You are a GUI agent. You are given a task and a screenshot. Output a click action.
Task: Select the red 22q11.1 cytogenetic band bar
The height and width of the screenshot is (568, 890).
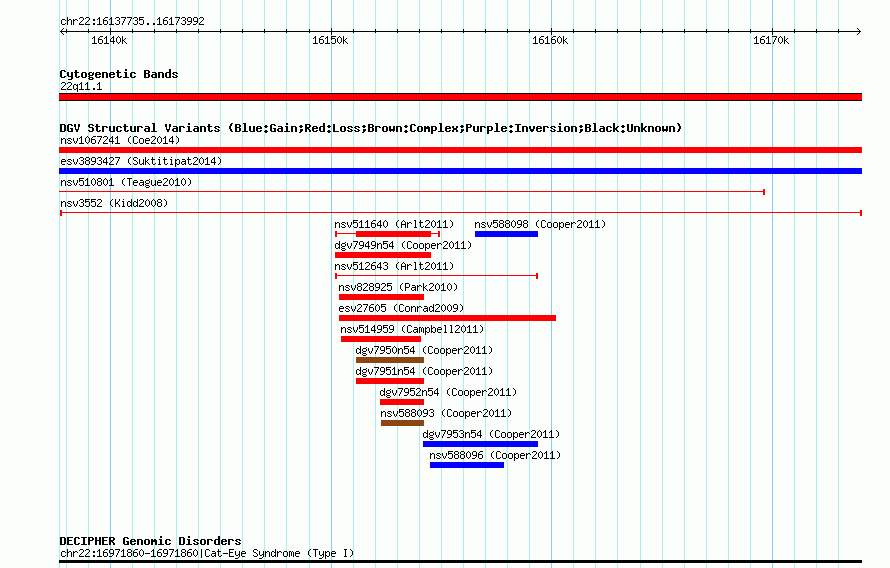click(460, 97)
